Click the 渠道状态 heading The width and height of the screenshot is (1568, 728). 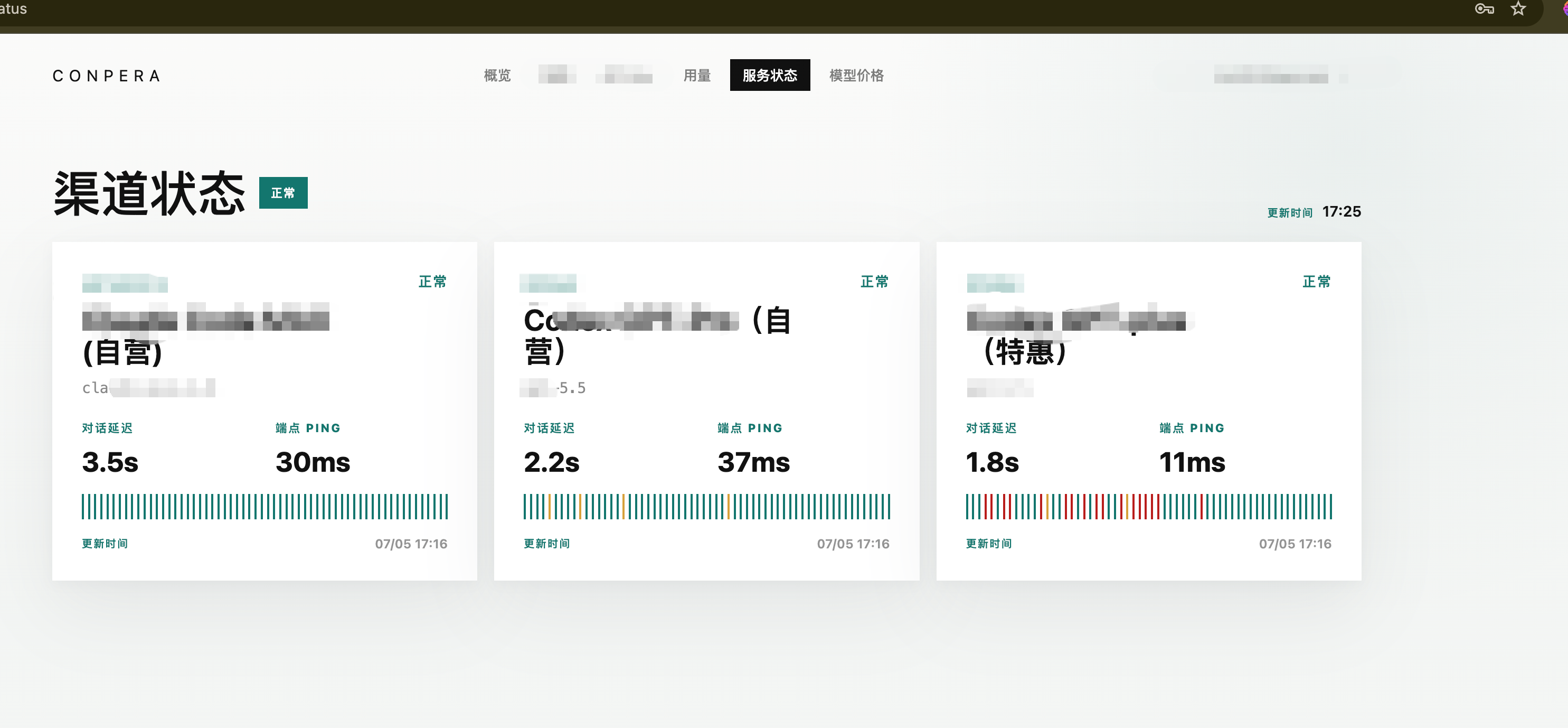pos(150,193)
